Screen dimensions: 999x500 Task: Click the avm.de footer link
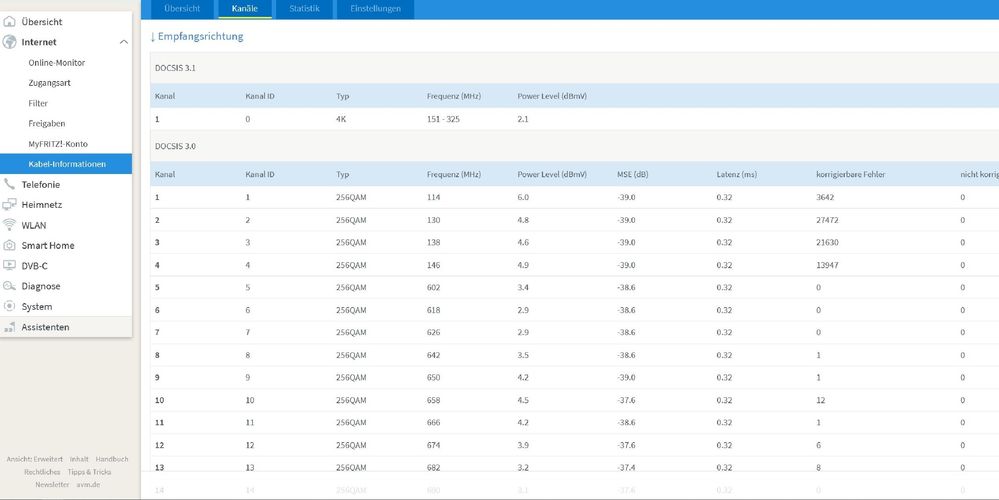[x=88, y=484]
